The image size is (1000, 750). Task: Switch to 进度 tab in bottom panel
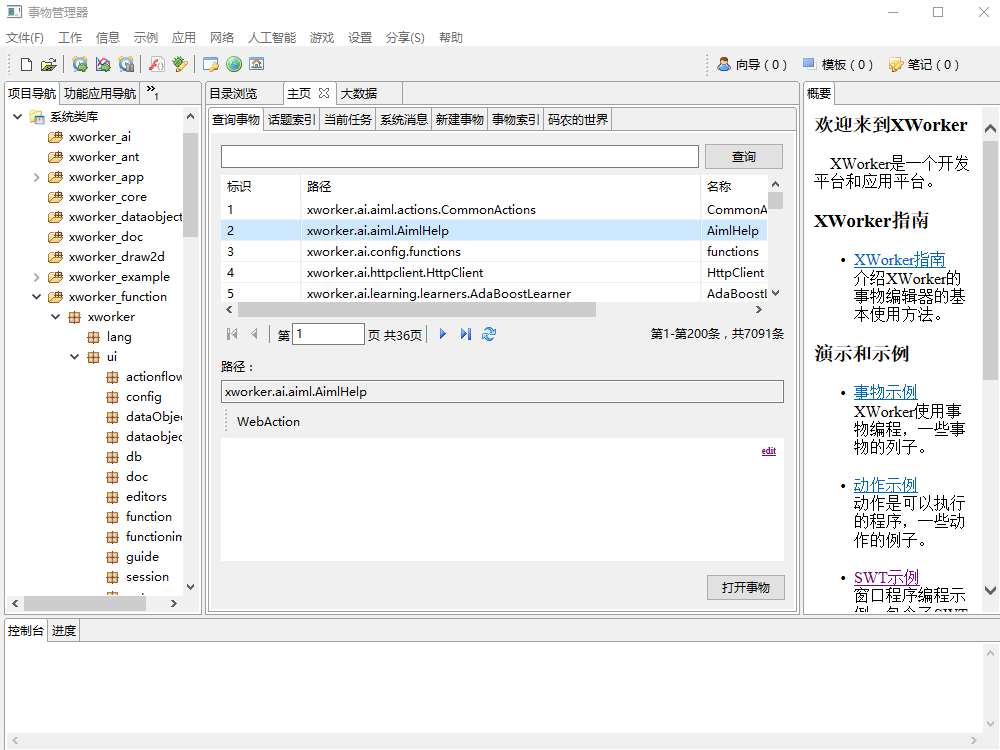(x=64, y=631)
